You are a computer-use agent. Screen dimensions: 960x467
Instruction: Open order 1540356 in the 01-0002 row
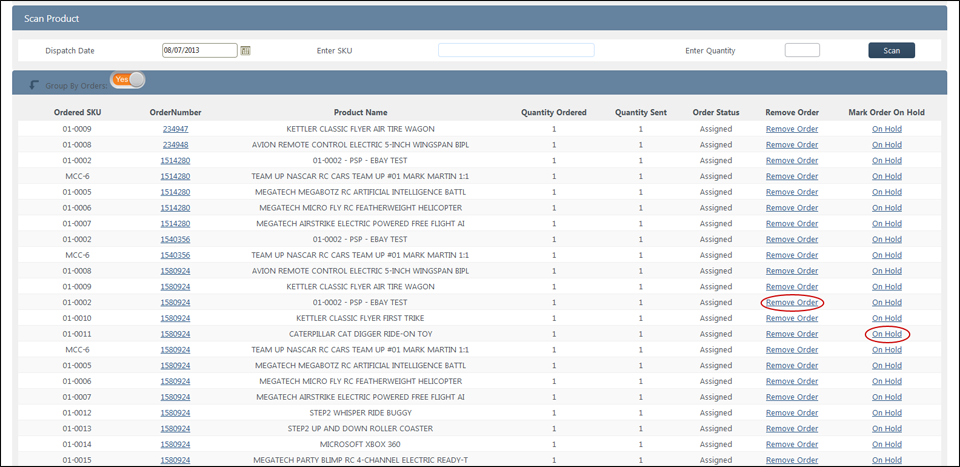pos(175,239)
